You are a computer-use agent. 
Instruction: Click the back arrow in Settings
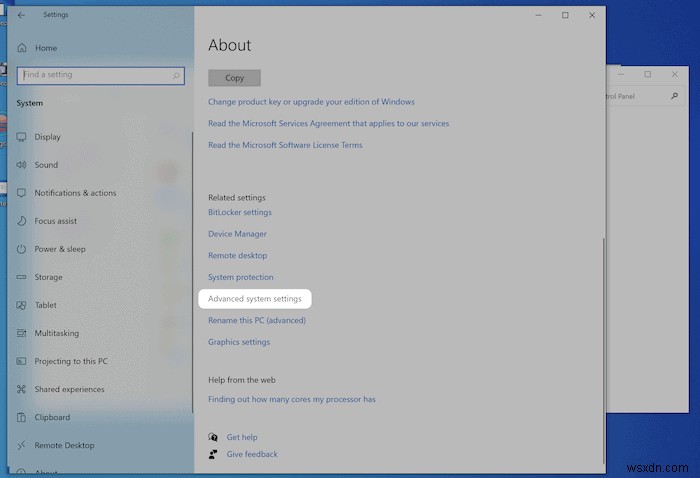(21, 15)
